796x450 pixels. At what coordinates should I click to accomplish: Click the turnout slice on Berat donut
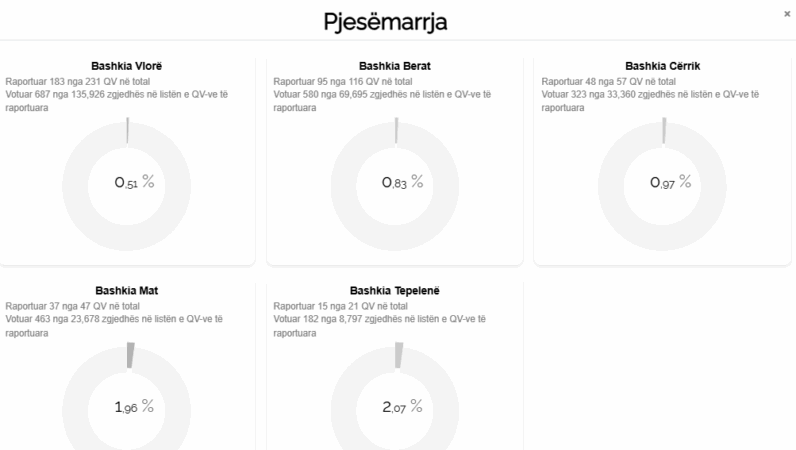[396, 131]
